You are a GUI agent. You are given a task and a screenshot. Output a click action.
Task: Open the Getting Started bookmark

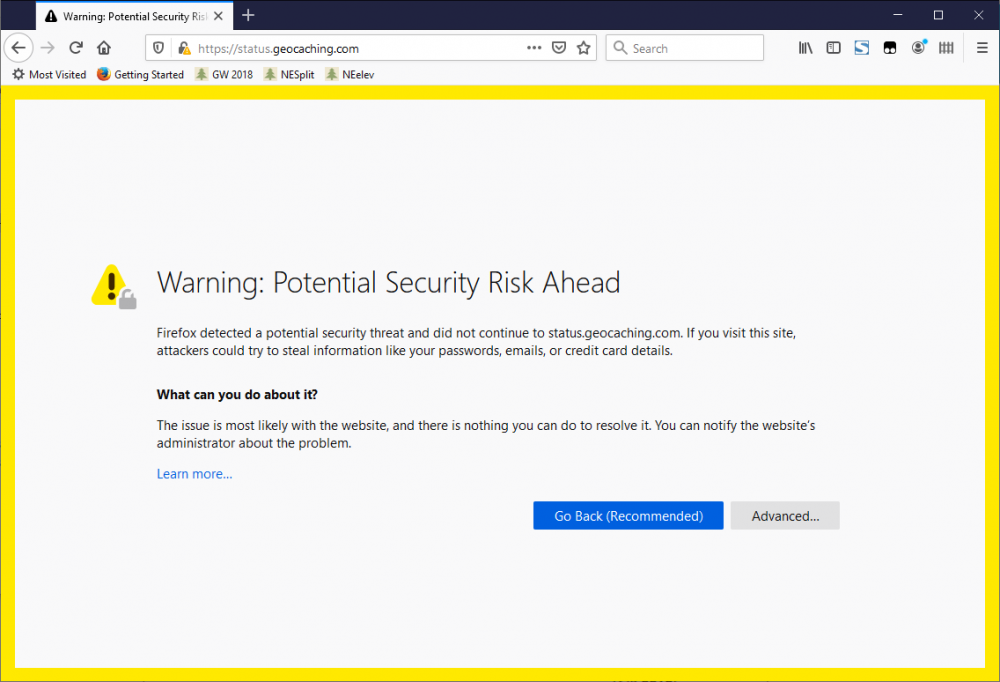[x=140, y=75]
